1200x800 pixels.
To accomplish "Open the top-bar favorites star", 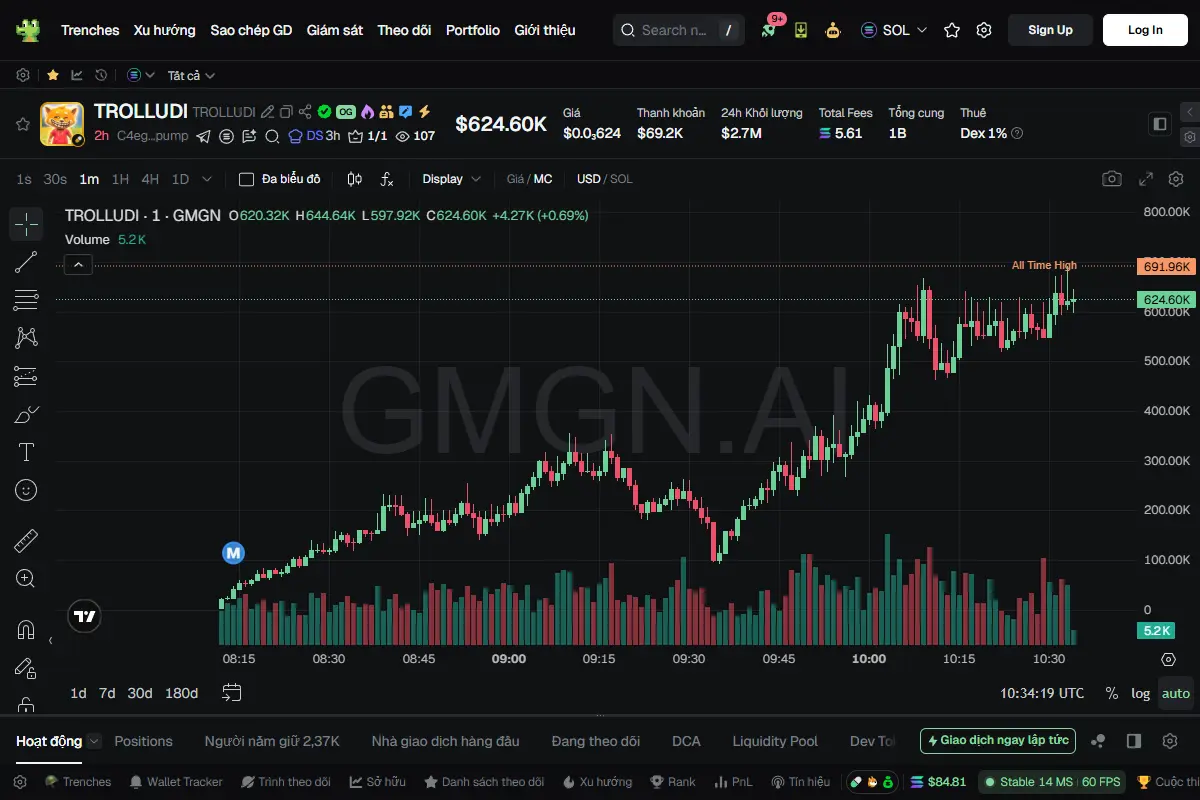I will [952, 30].
